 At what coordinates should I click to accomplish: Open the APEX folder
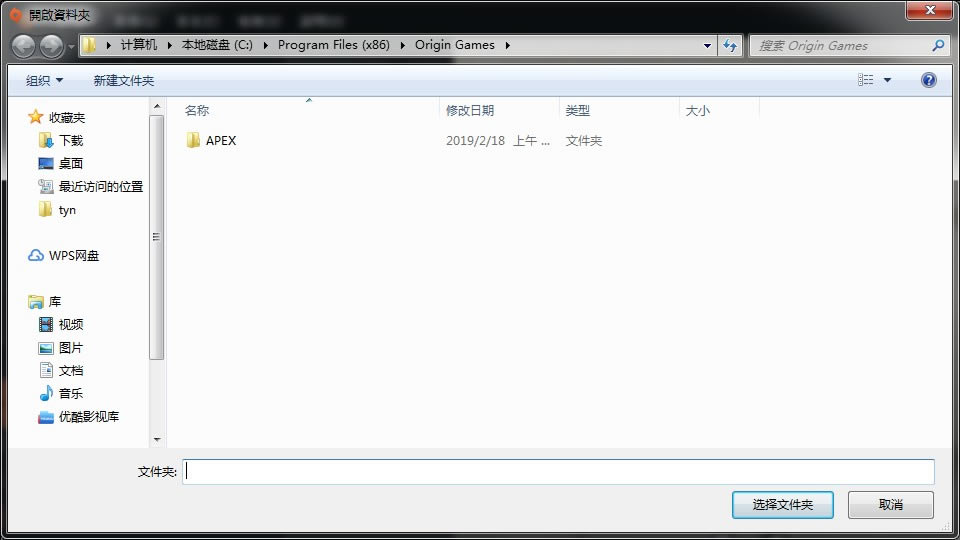(x=220, y=141)
